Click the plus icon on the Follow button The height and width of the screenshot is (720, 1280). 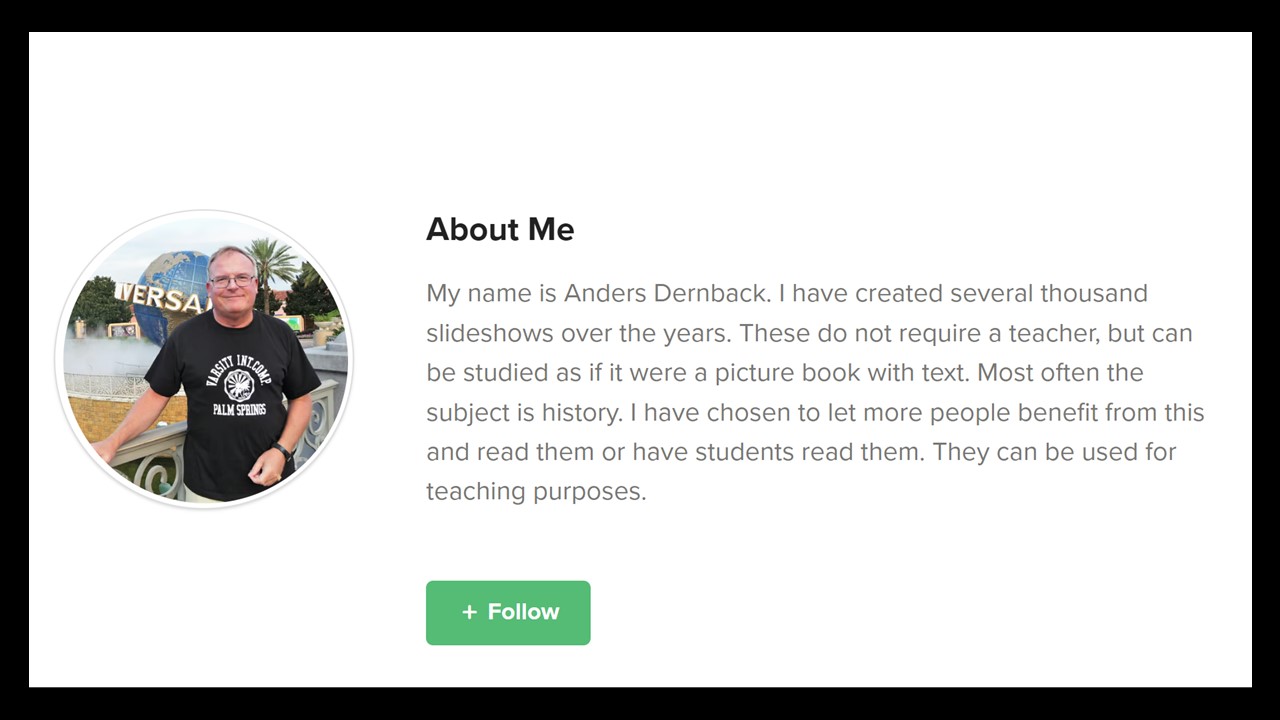tap(469, 612)
